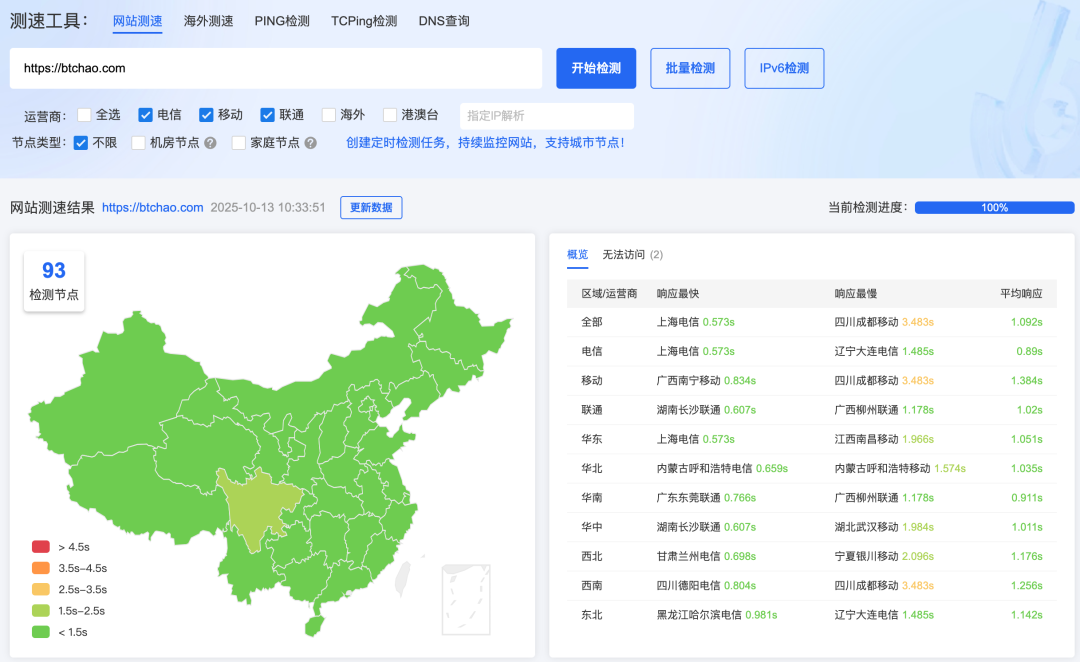Viewport: 1080px width, 662px height.
Task: Click the 批量检测 button
Action: tap(690, 68)
